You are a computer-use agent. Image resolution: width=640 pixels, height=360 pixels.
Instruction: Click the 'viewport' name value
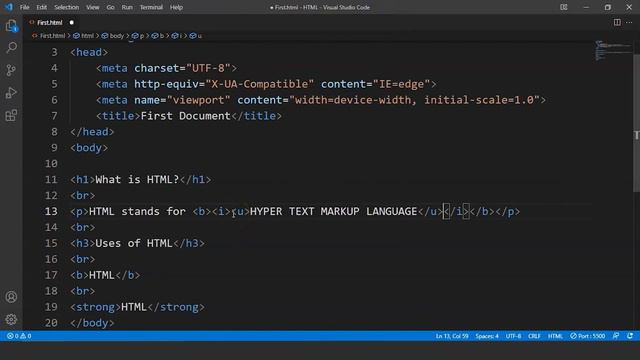pyautogui.click(x=198, y=100)
